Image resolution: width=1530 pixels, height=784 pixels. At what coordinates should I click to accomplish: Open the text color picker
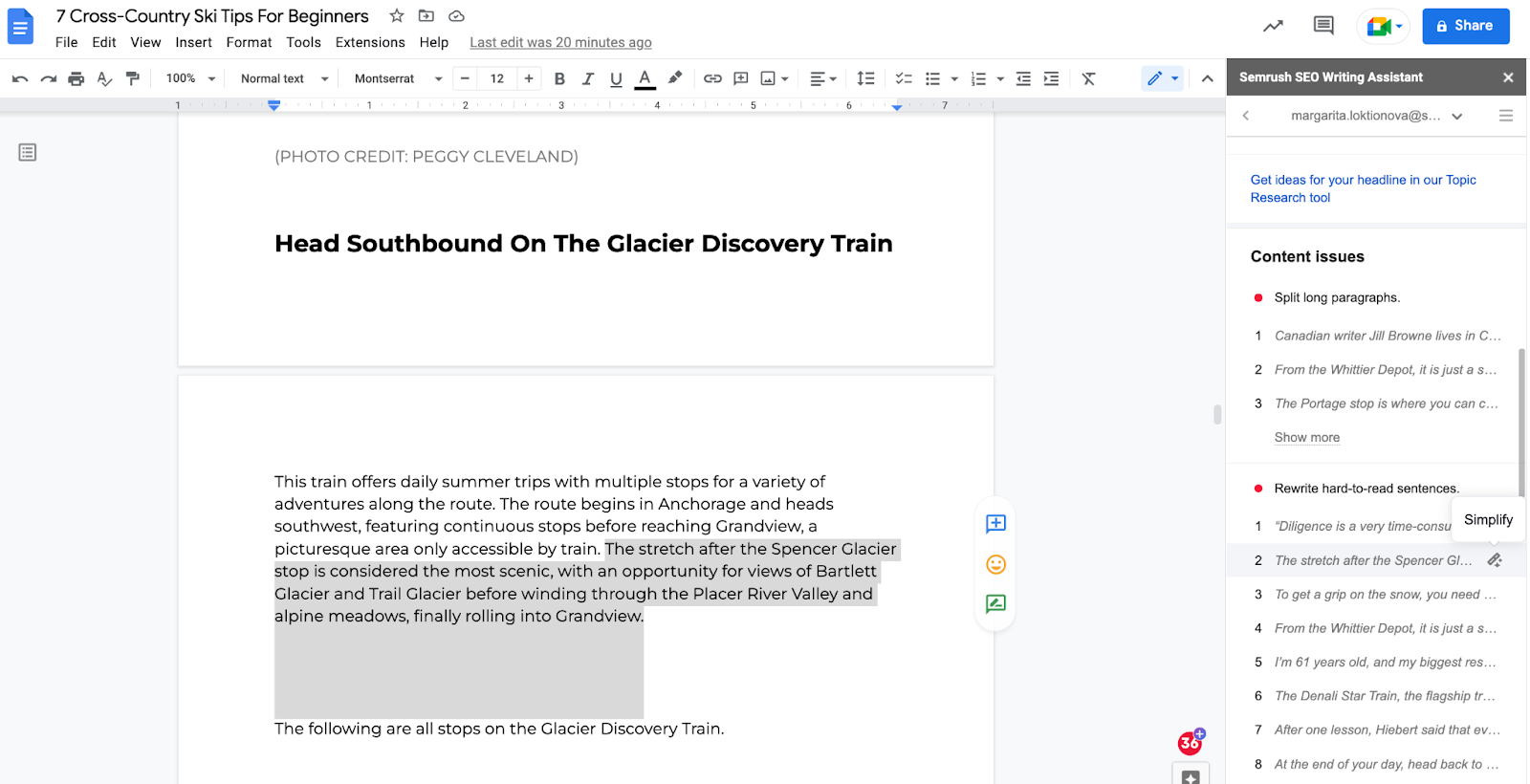[x=645, y=78]
